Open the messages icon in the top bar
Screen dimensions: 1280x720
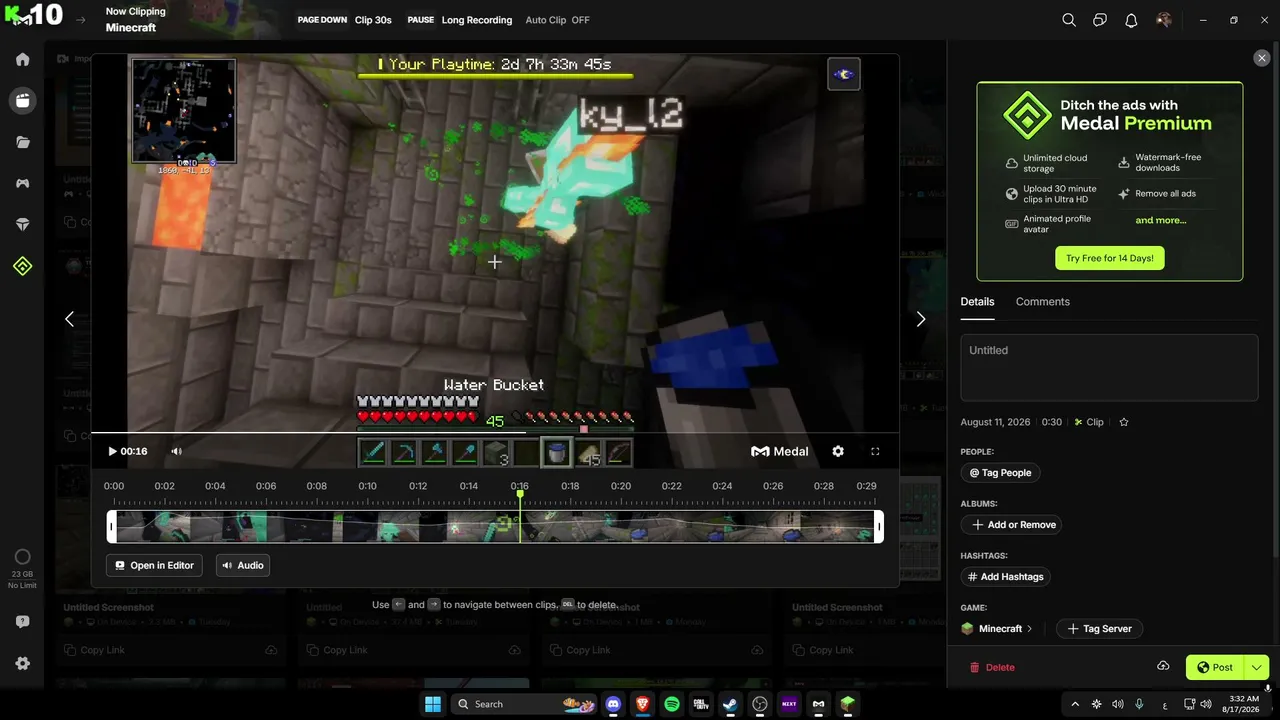tap(1100, 20)
